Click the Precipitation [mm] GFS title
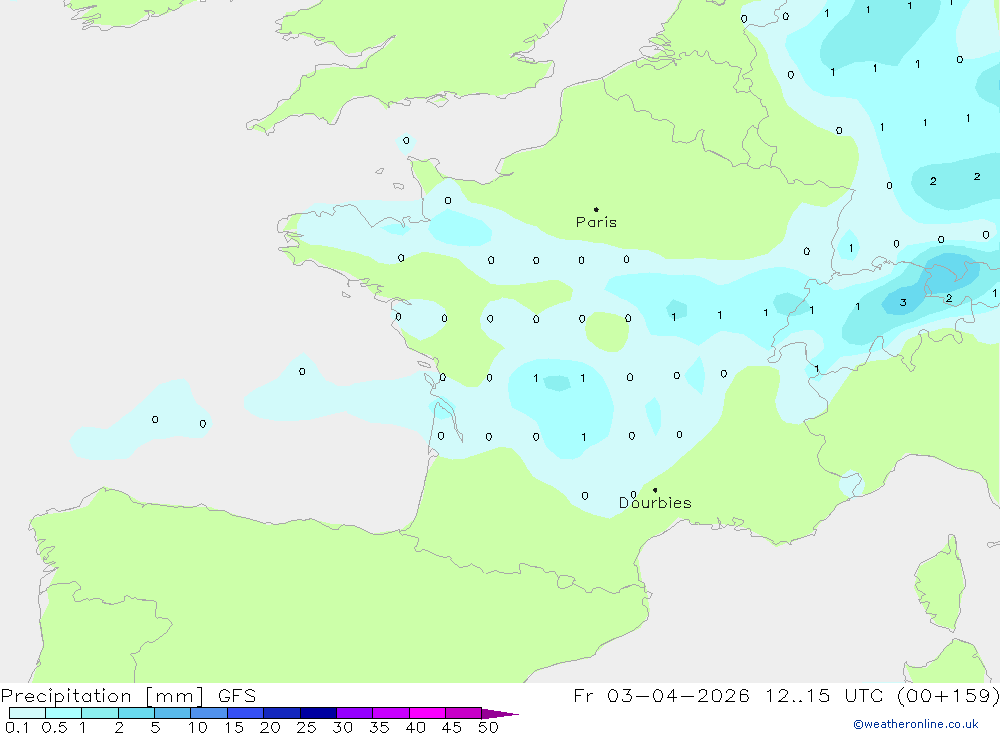The width and height of the screenshot is (1000, 733). tap(128, 695)
